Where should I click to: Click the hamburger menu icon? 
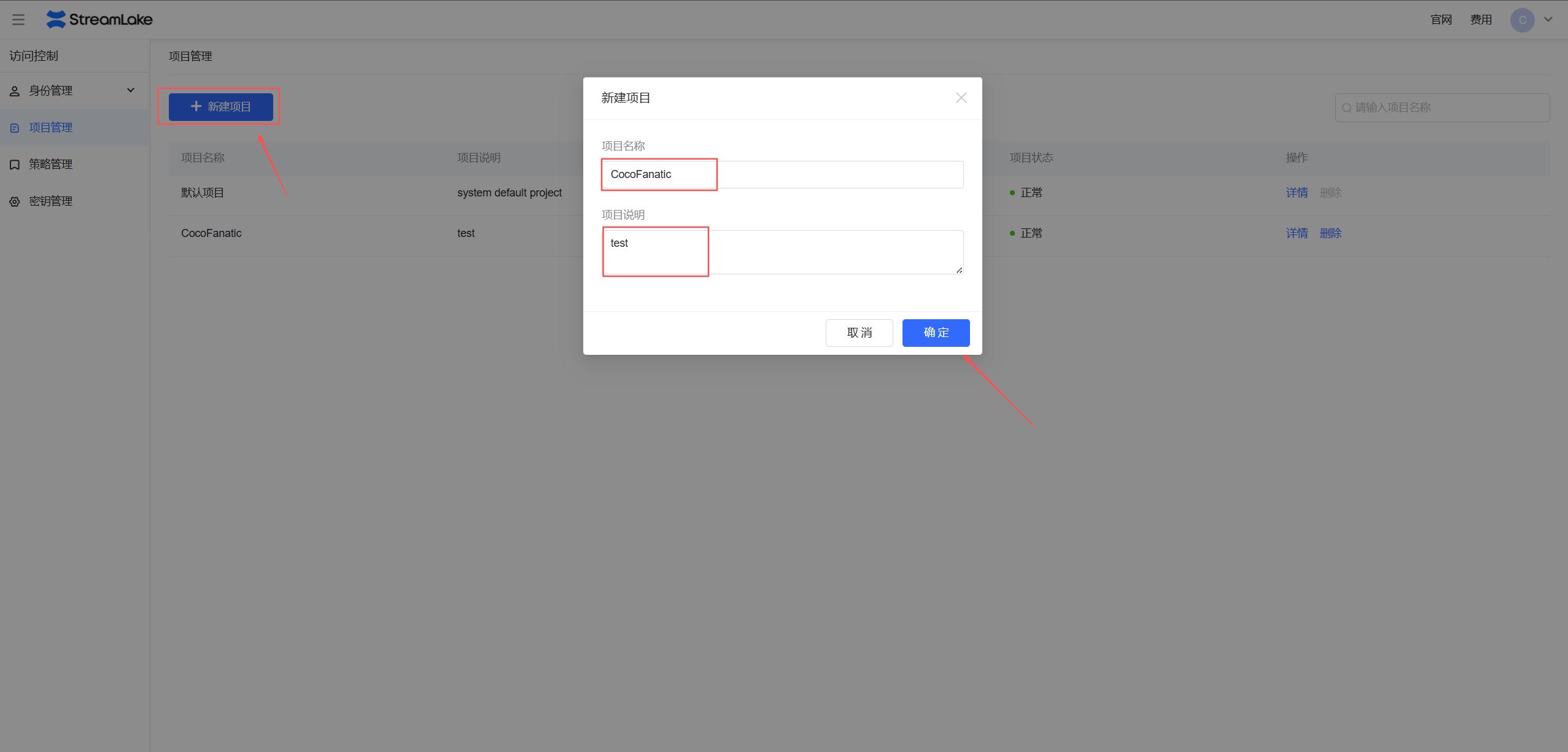18,20
